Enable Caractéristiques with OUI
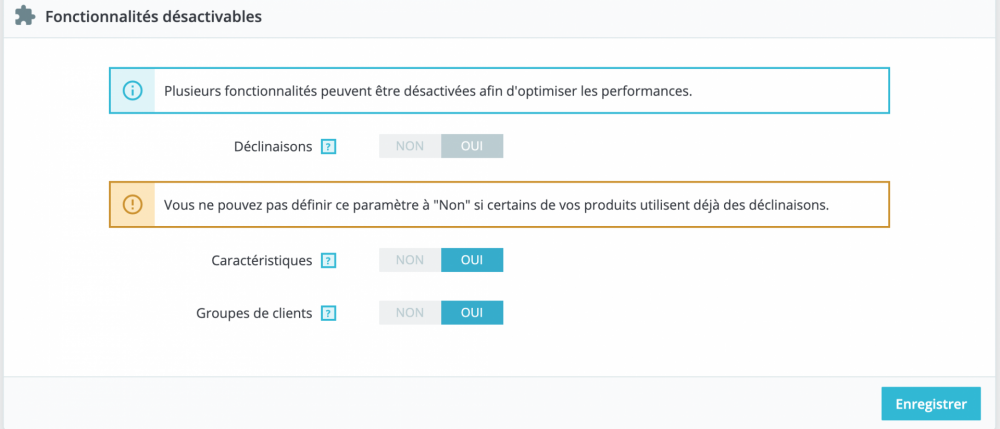Image resolution: width=1000 pixels, height=429 pixels. tap(472, 260)
